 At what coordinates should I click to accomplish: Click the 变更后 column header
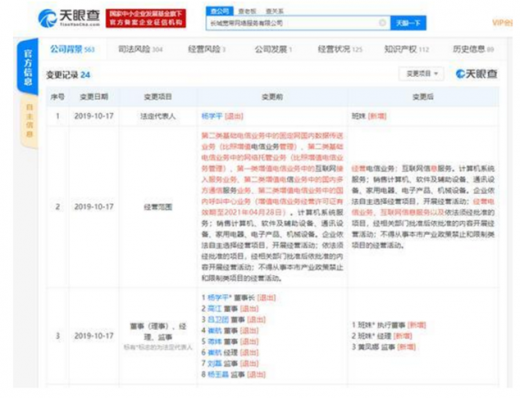pyautogui.click(x=423, y=97)
